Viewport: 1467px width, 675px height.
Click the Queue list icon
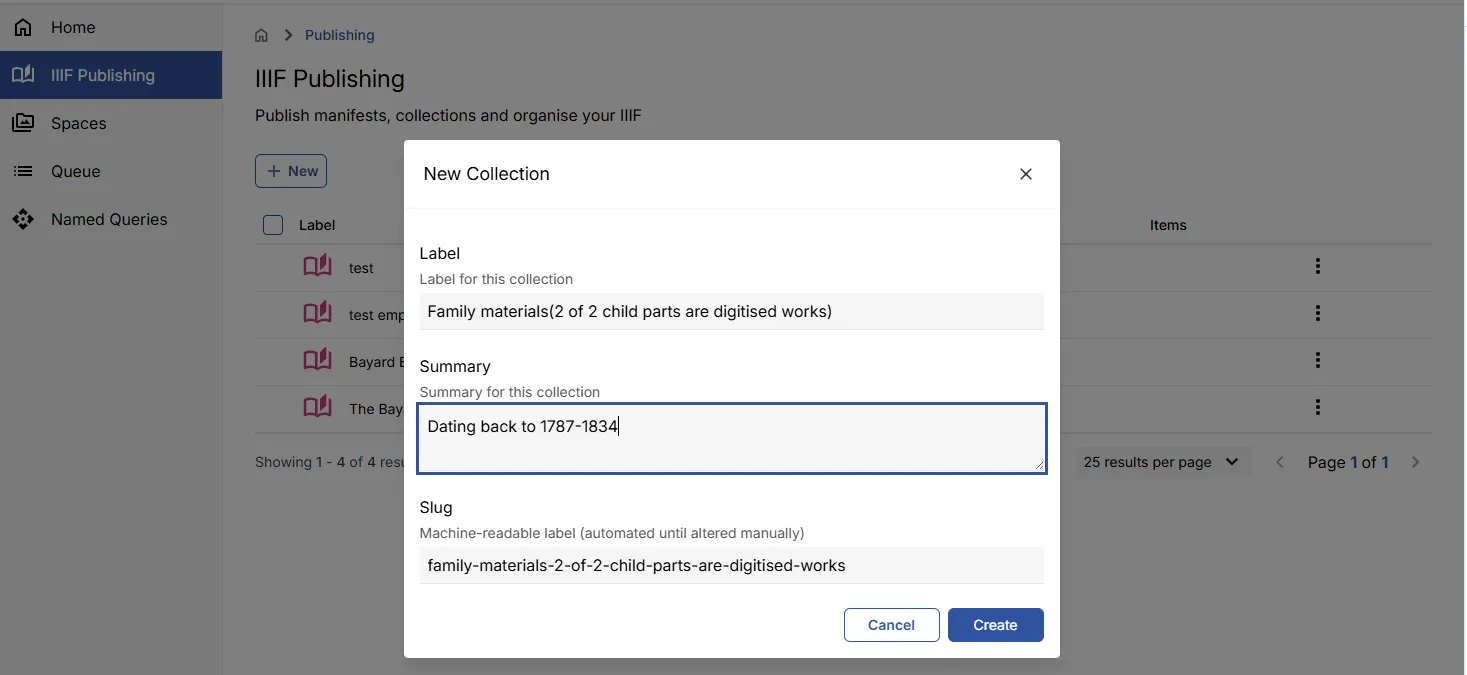[22, 171]
